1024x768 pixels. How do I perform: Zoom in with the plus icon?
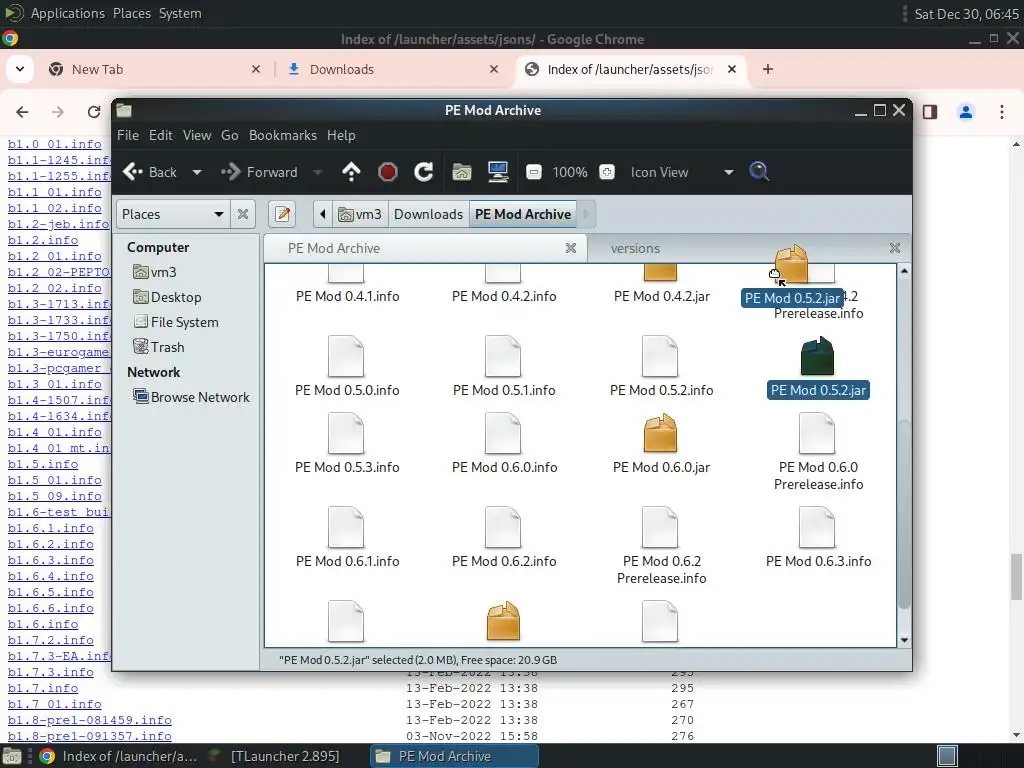click(x=607, y=172)
